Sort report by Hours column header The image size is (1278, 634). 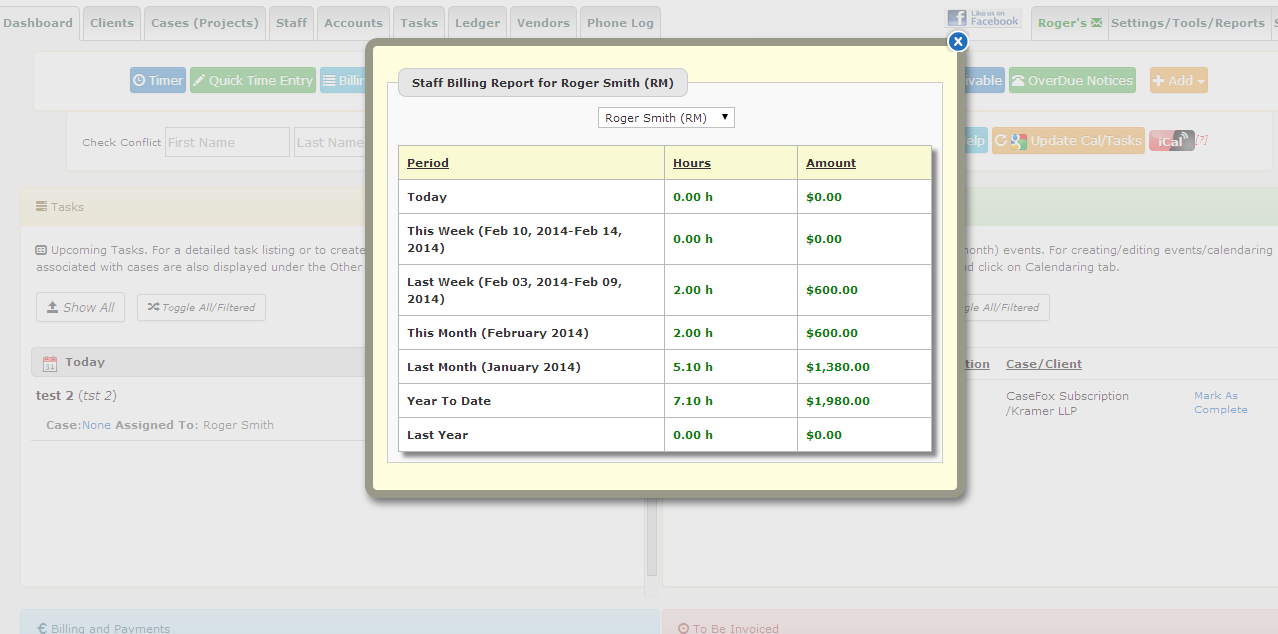692,163
